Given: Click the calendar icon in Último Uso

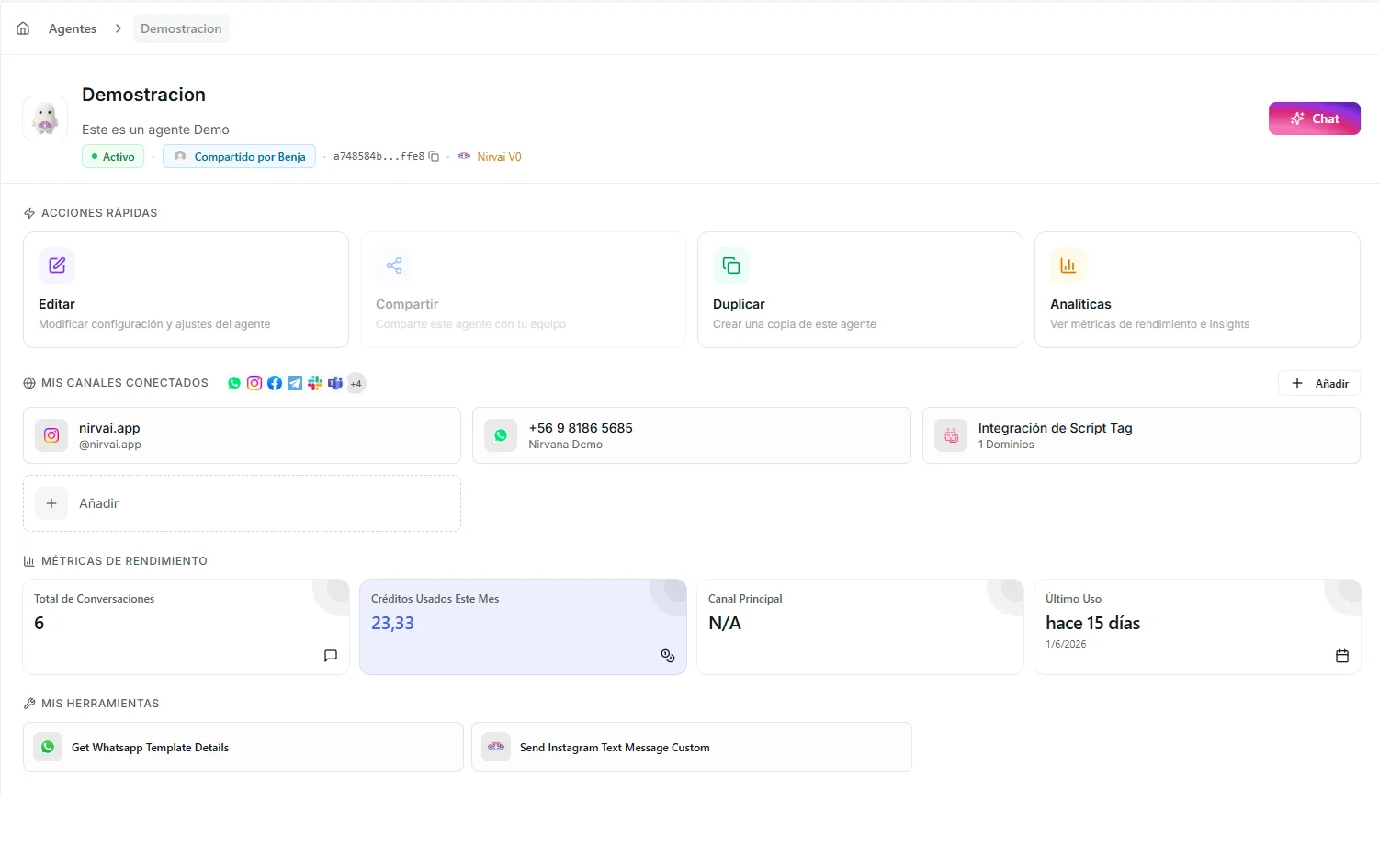Looking at the screenshot, I should (x=1341, y=656).
